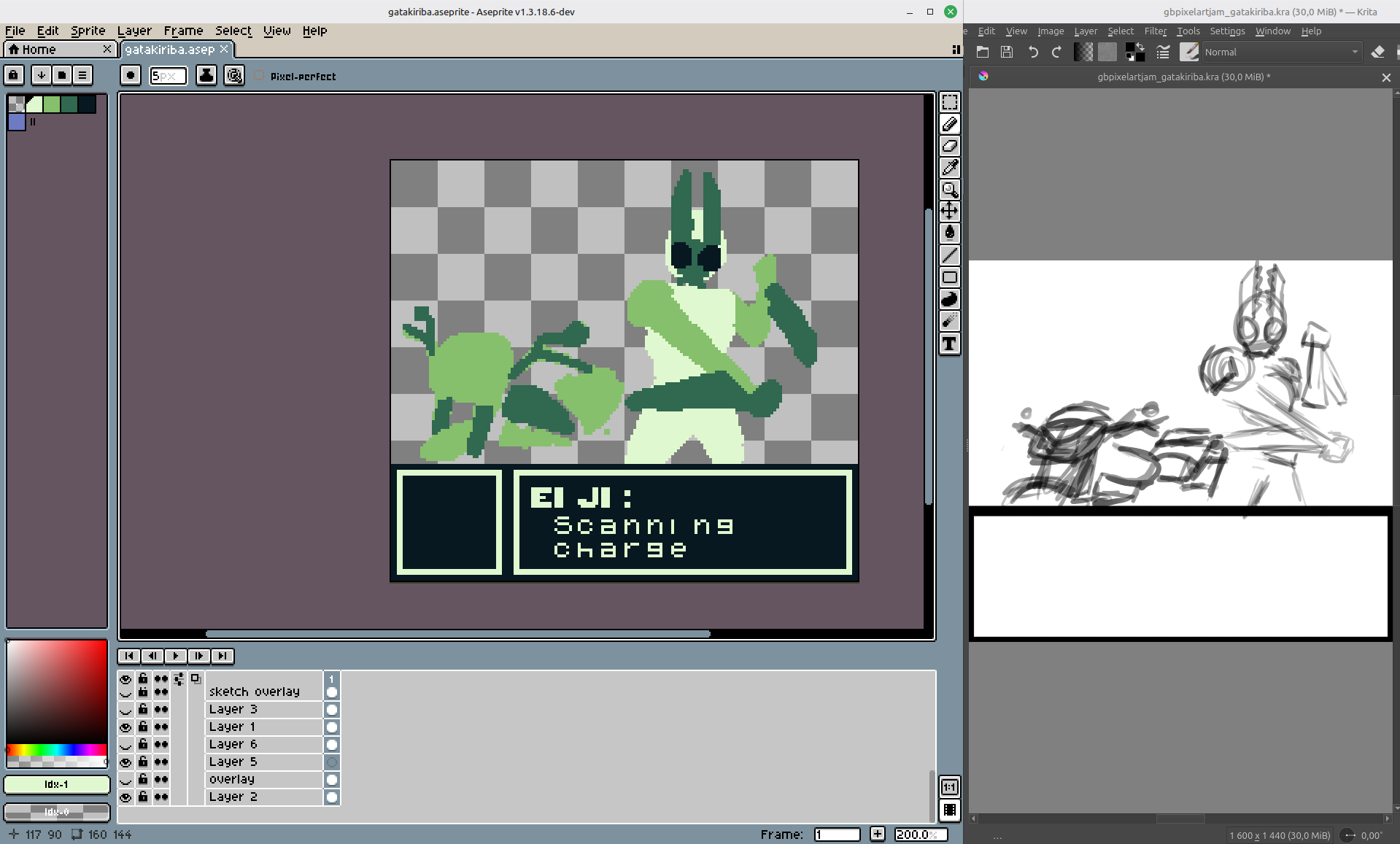The height and width of the screenshot is (844, 1400).
Task: Hide Layer 5 via its eye icon
Action: 125,762
